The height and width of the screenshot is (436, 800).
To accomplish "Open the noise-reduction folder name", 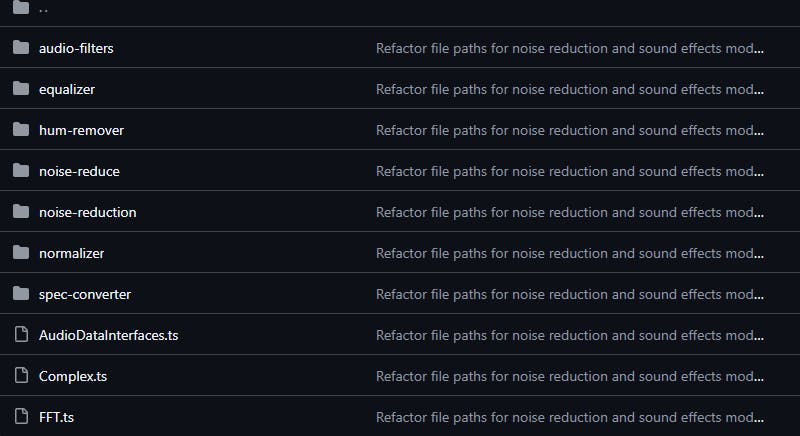I will tap(87, 212).
